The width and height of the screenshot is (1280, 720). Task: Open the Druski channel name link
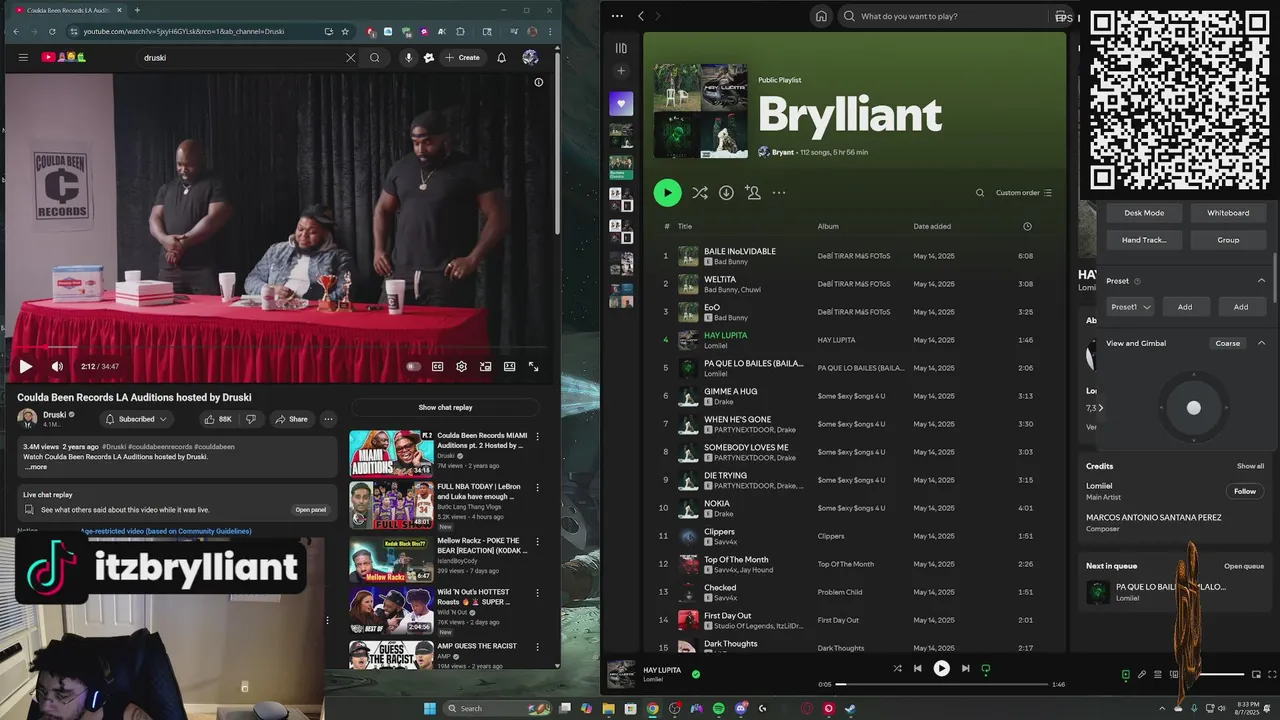(54, 414)
